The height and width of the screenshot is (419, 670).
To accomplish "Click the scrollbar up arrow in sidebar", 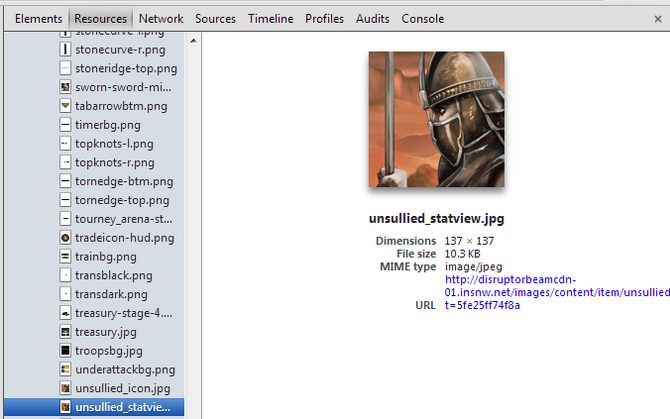I will 193,41.
